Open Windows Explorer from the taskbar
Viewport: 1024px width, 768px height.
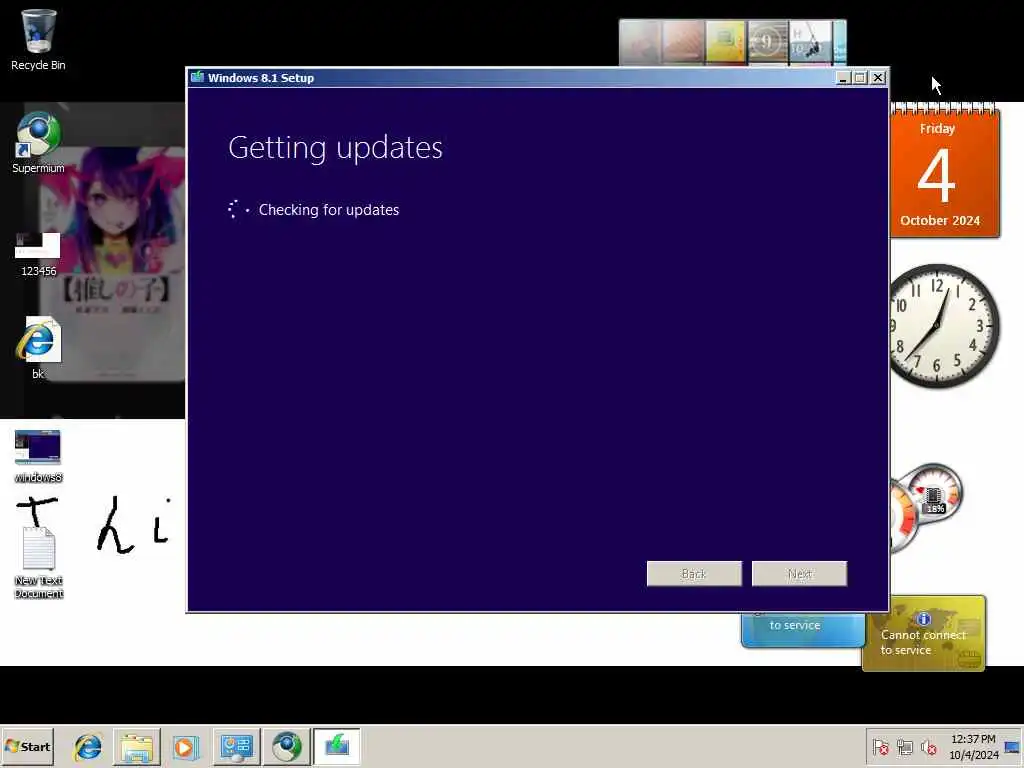point(136,746)
